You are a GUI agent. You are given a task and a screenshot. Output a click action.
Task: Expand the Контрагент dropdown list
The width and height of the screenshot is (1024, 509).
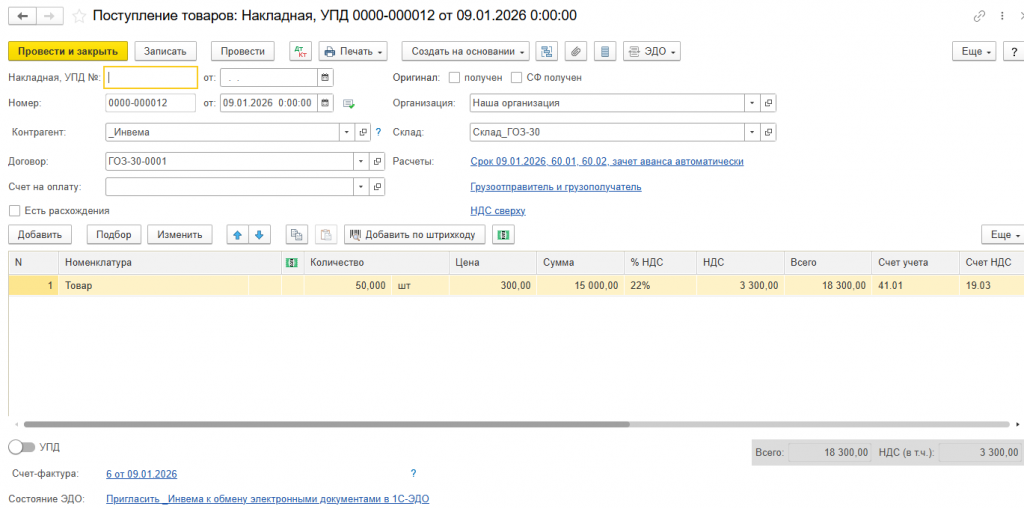(x=347, y=132)
